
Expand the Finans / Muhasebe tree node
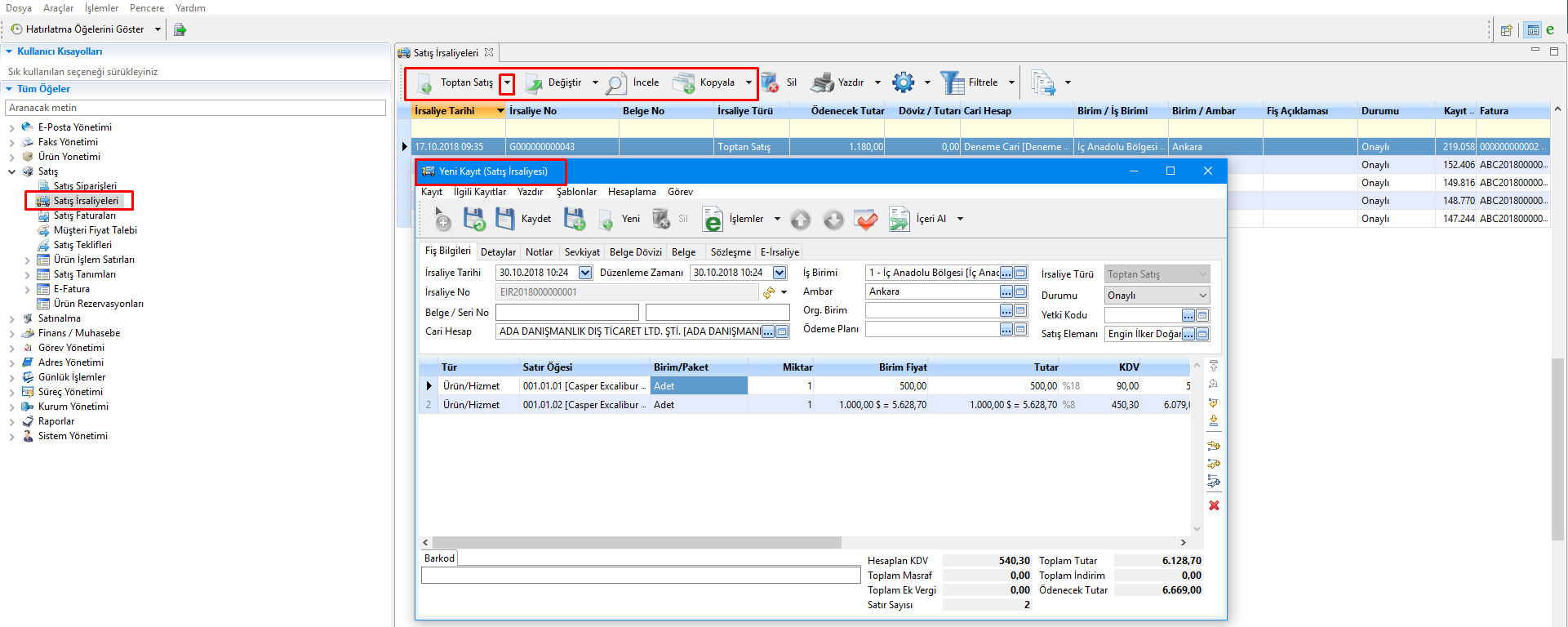(11, 333)
